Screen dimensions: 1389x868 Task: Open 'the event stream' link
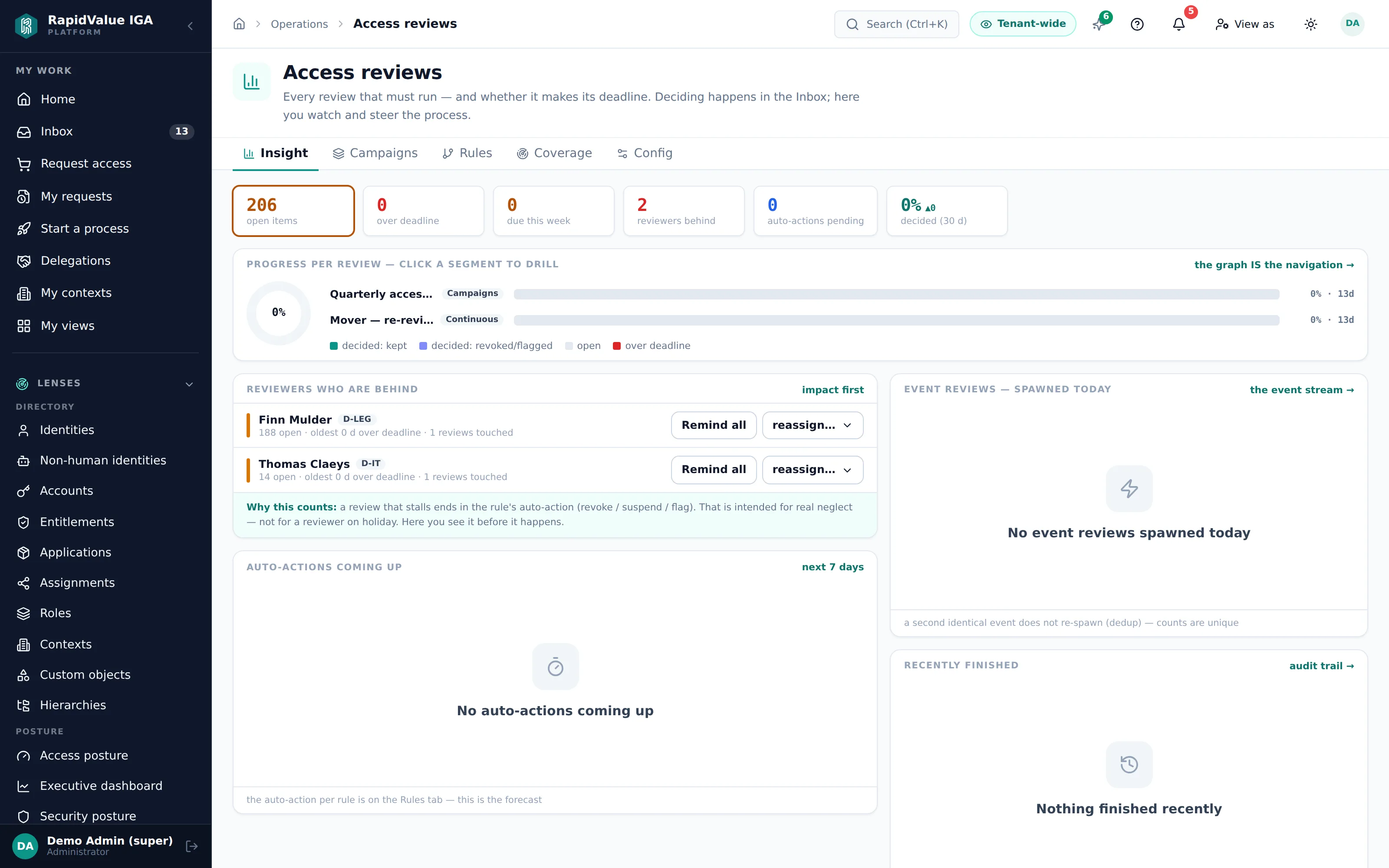(x=1302, y=390)
